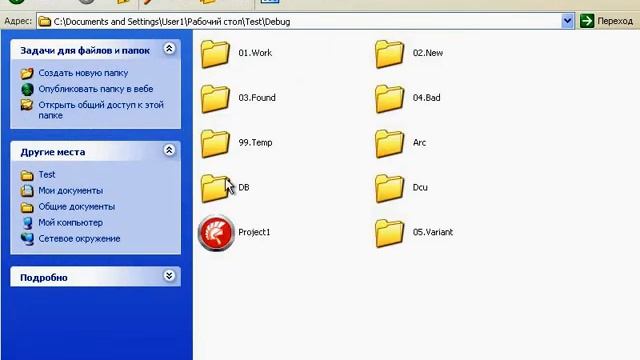
Task: Select the 03.Found folder icon
Action: [x=215, y=98]
